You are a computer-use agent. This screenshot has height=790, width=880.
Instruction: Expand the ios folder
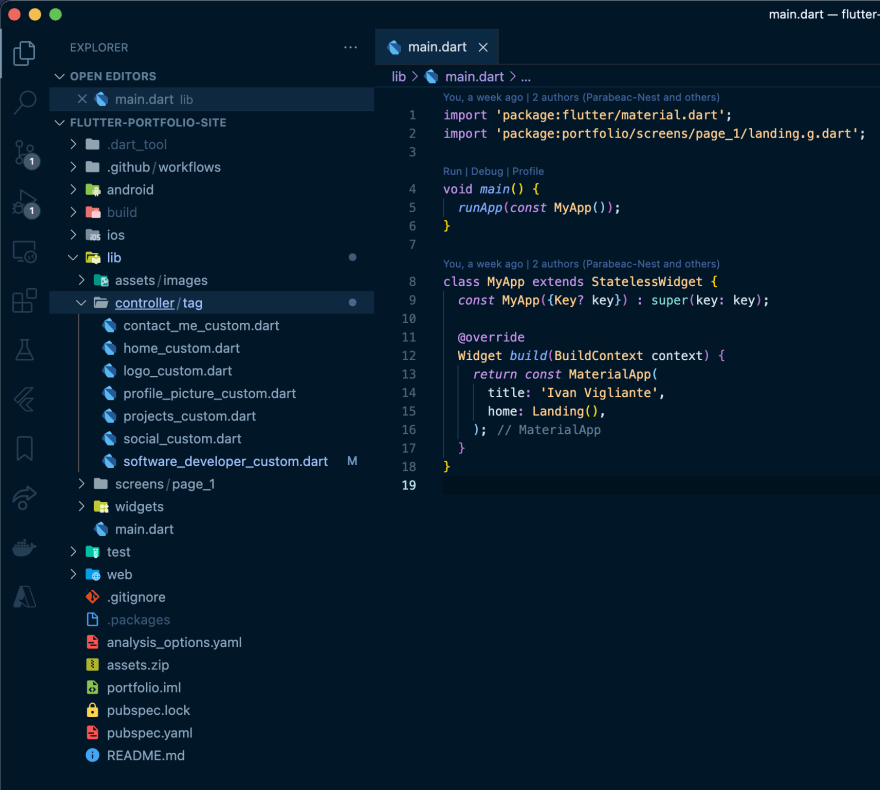[73, 235]
